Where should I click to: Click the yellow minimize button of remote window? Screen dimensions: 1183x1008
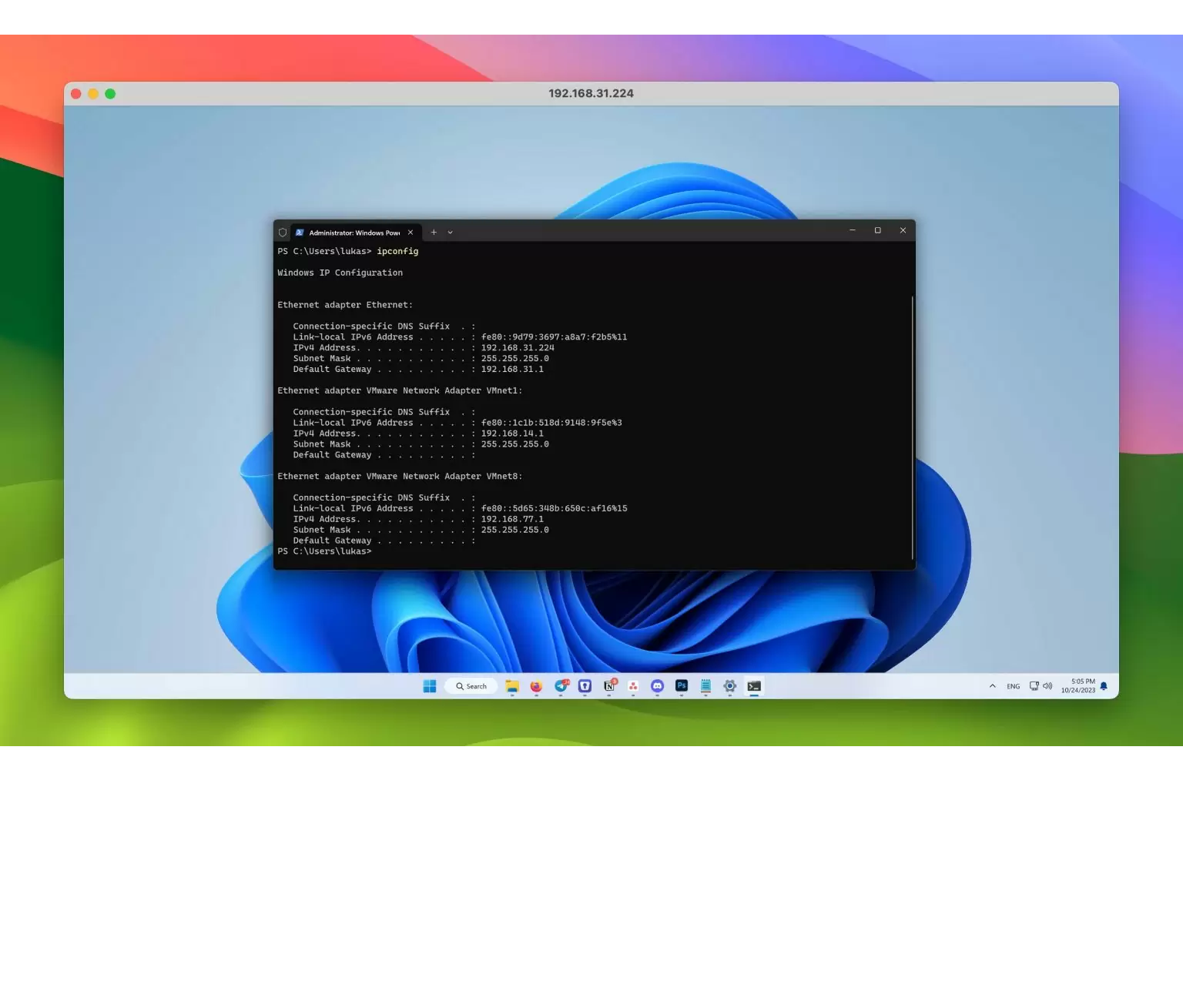(x=93, y=94)
